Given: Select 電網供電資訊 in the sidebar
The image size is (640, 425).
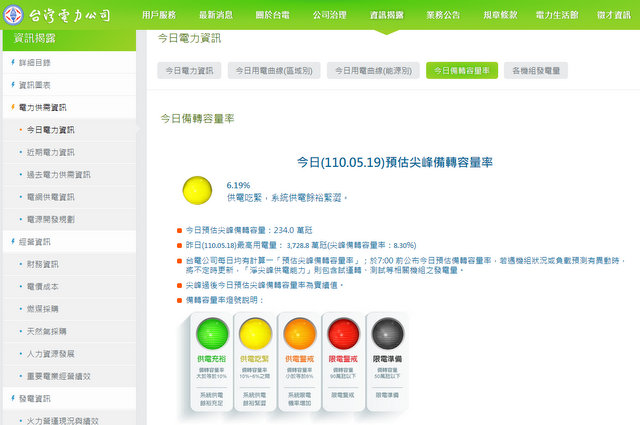Looking at the screenshot, I should pyautogui.click(x=69, y=197).
